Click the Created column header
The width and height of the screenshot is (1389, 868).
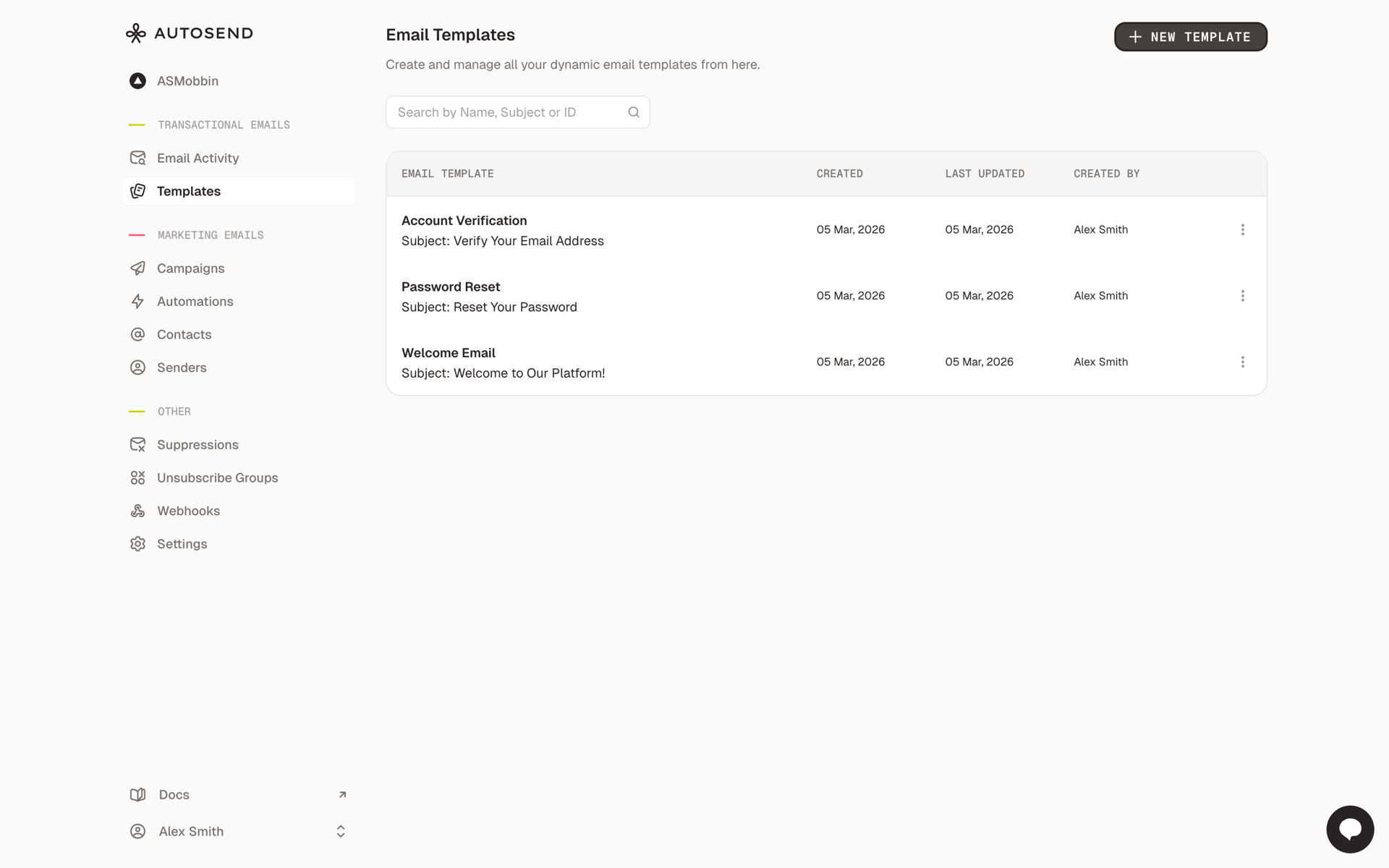coord(840,174)
